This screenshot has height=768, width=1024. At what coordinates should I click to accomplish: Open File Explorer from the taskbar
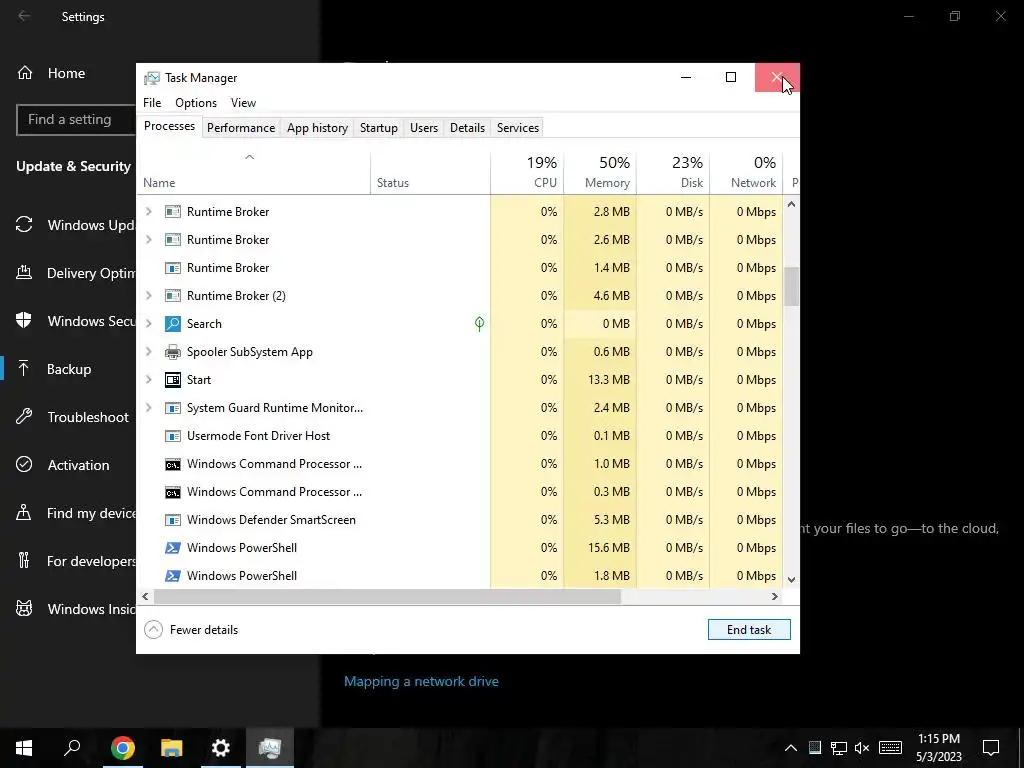(172, 748)
